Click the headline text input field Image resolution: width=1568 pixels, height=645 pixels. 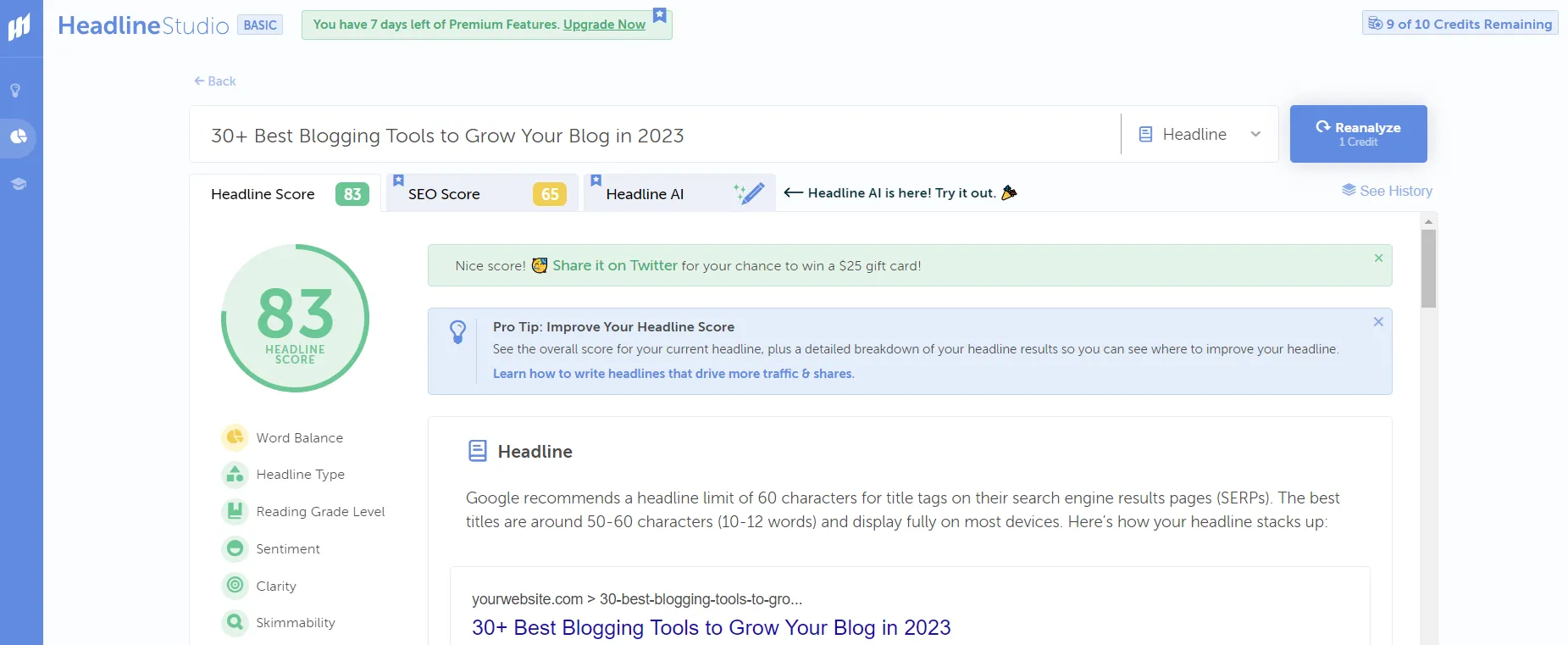coord(655,135)
